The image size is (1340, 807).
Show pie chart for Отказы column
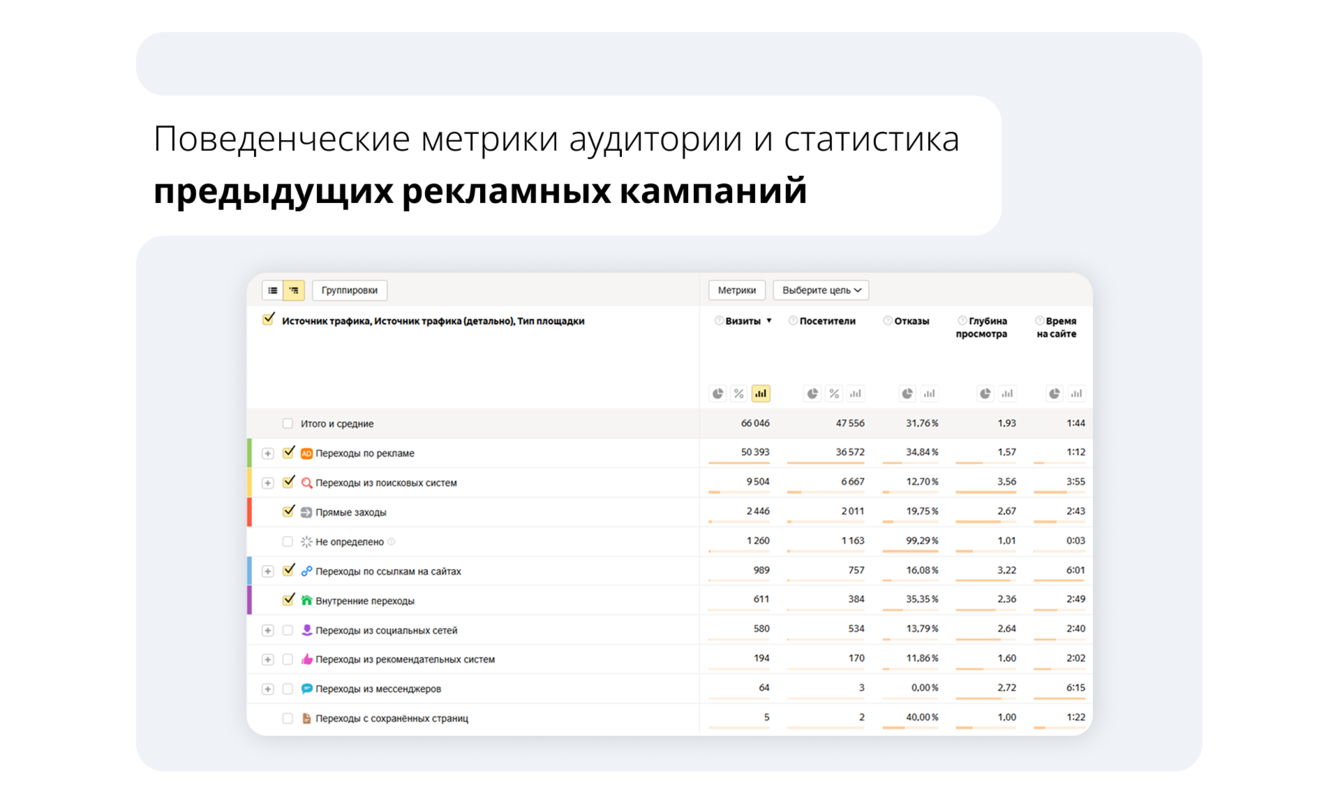point(907,393)
